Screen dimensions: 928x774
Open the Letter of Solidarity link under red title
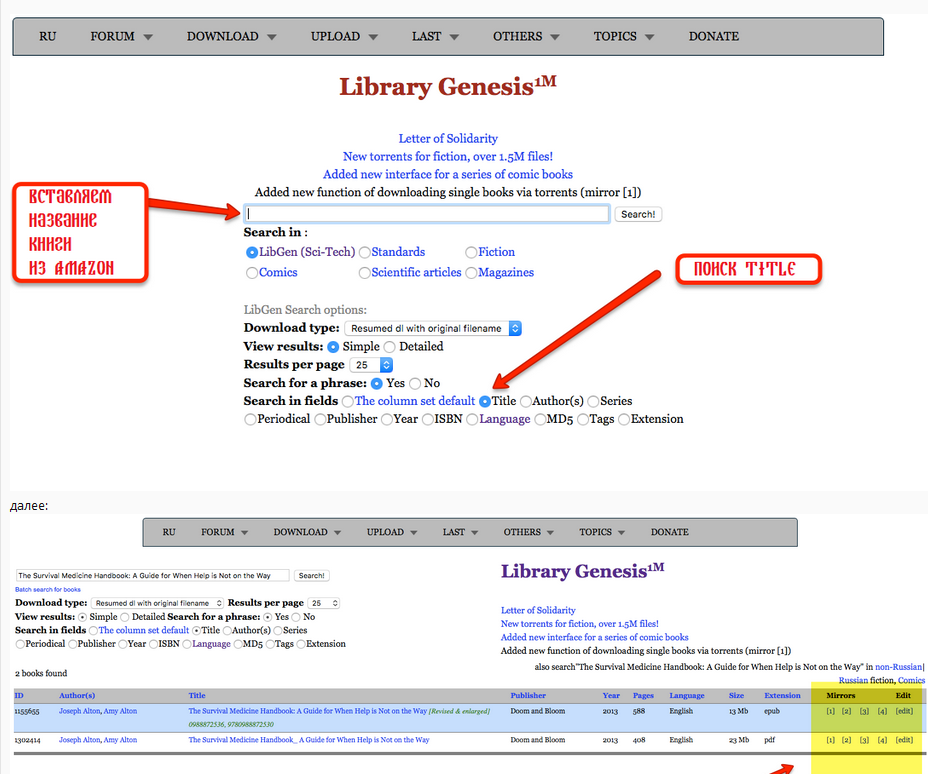[448, 138]
